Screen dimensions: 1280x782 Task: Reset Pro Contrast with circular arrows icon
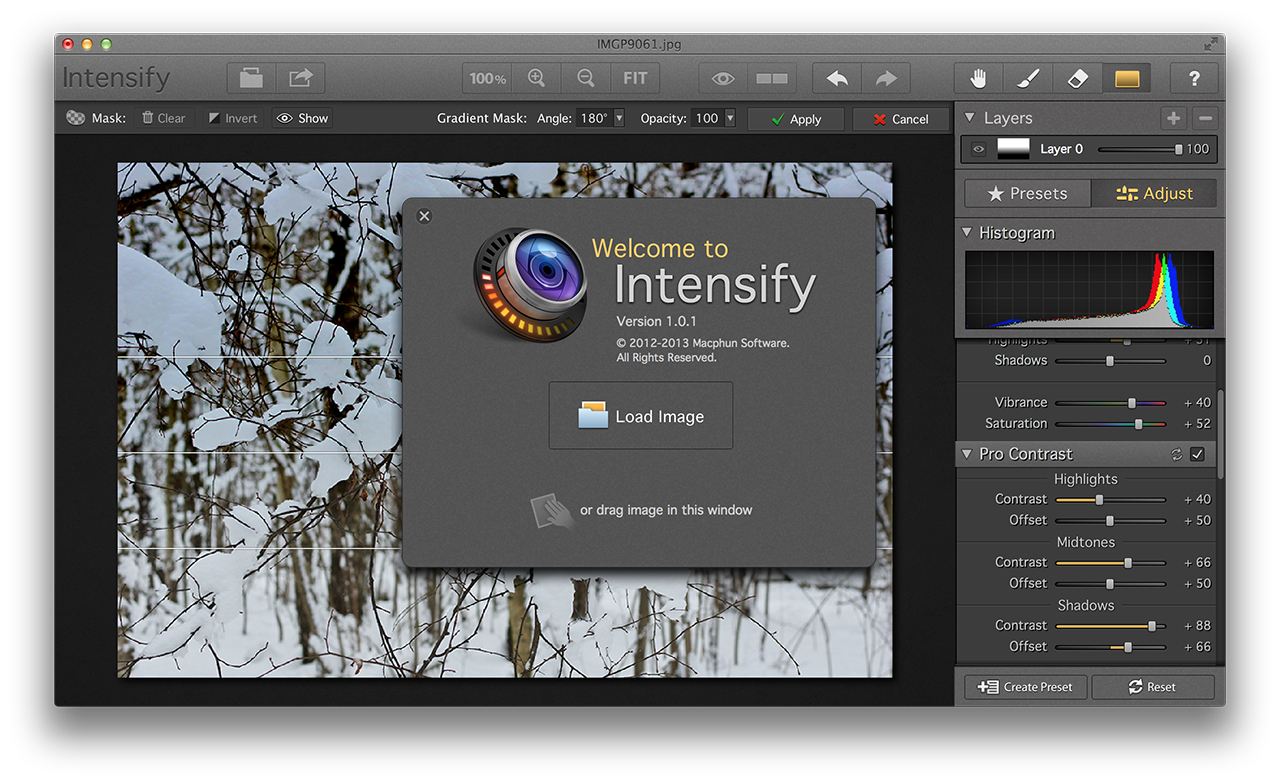(1177, 454)
